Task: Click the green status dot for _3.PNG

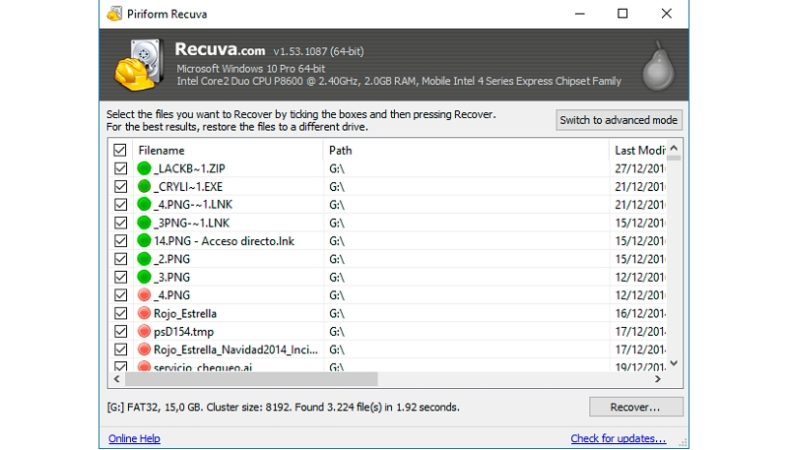Action: point(144,277)
